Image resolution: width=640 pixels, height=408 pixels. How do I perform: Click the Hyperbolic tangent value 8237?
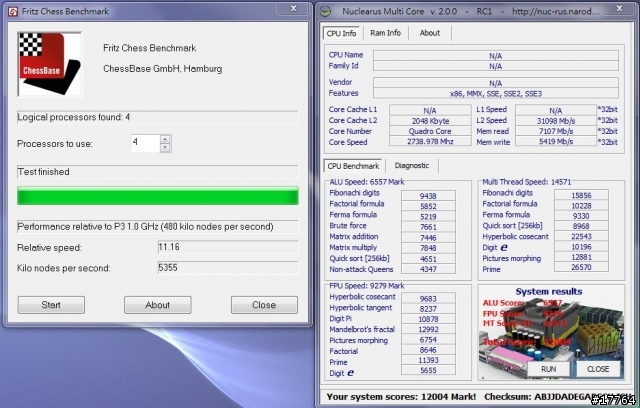tap(428, 309)
